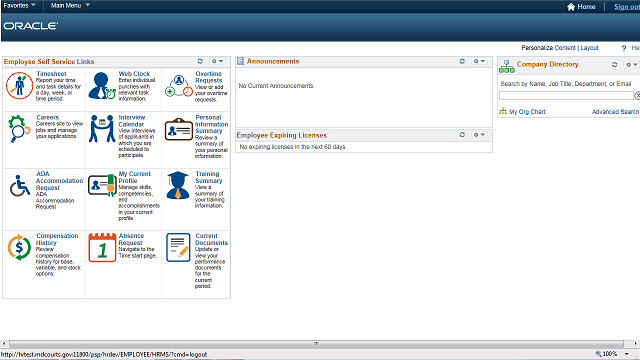Screen dimensions: 640x360
Task: Click the Oracle logo
Action: pyautogui.click(x=31, y=26)
